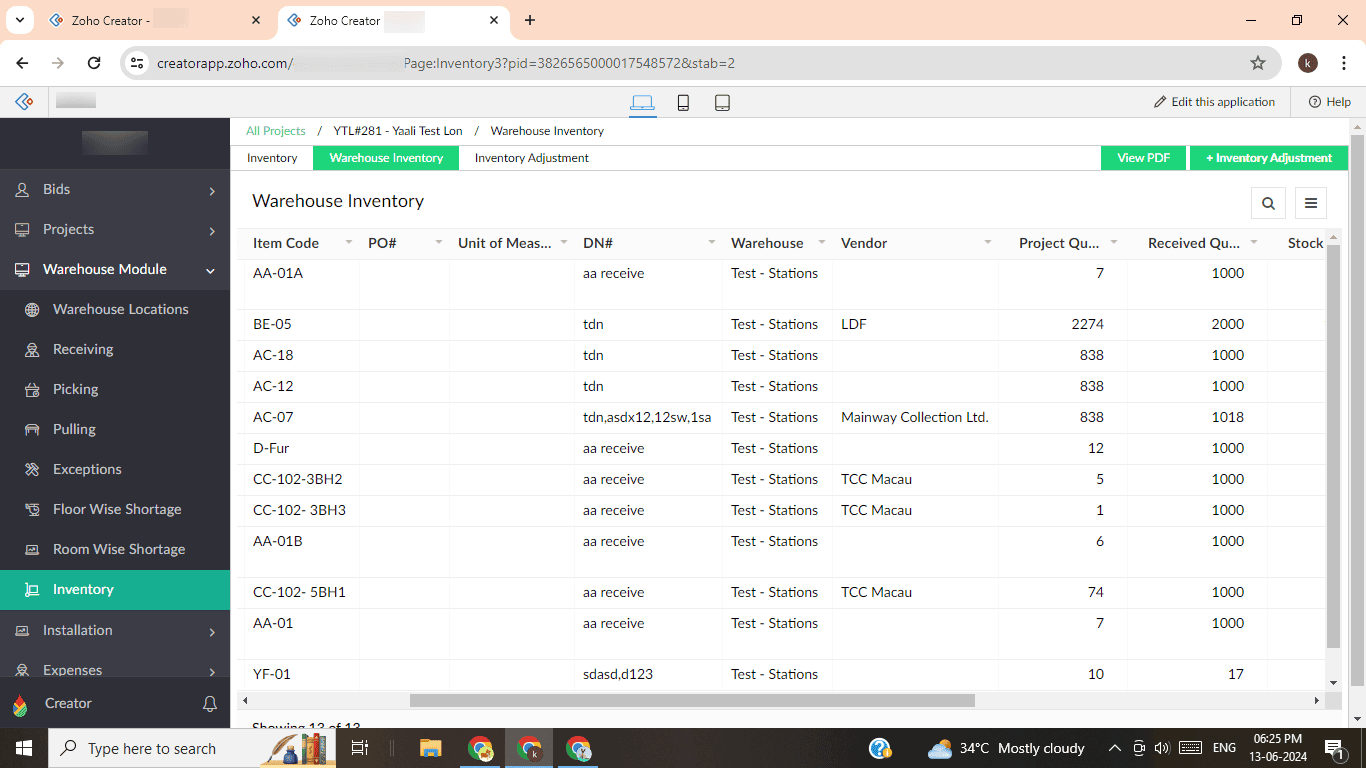Switch to tablet preview mode
1366x768 pixels.
click(722, 102)
